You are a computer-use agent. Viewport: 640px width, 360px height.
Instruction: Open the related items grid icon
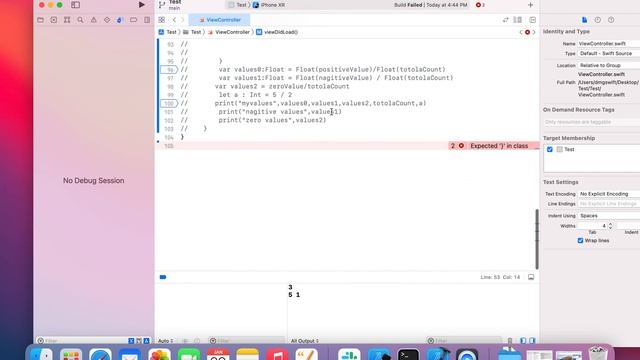pyautogui.click(x=162, y=20)
